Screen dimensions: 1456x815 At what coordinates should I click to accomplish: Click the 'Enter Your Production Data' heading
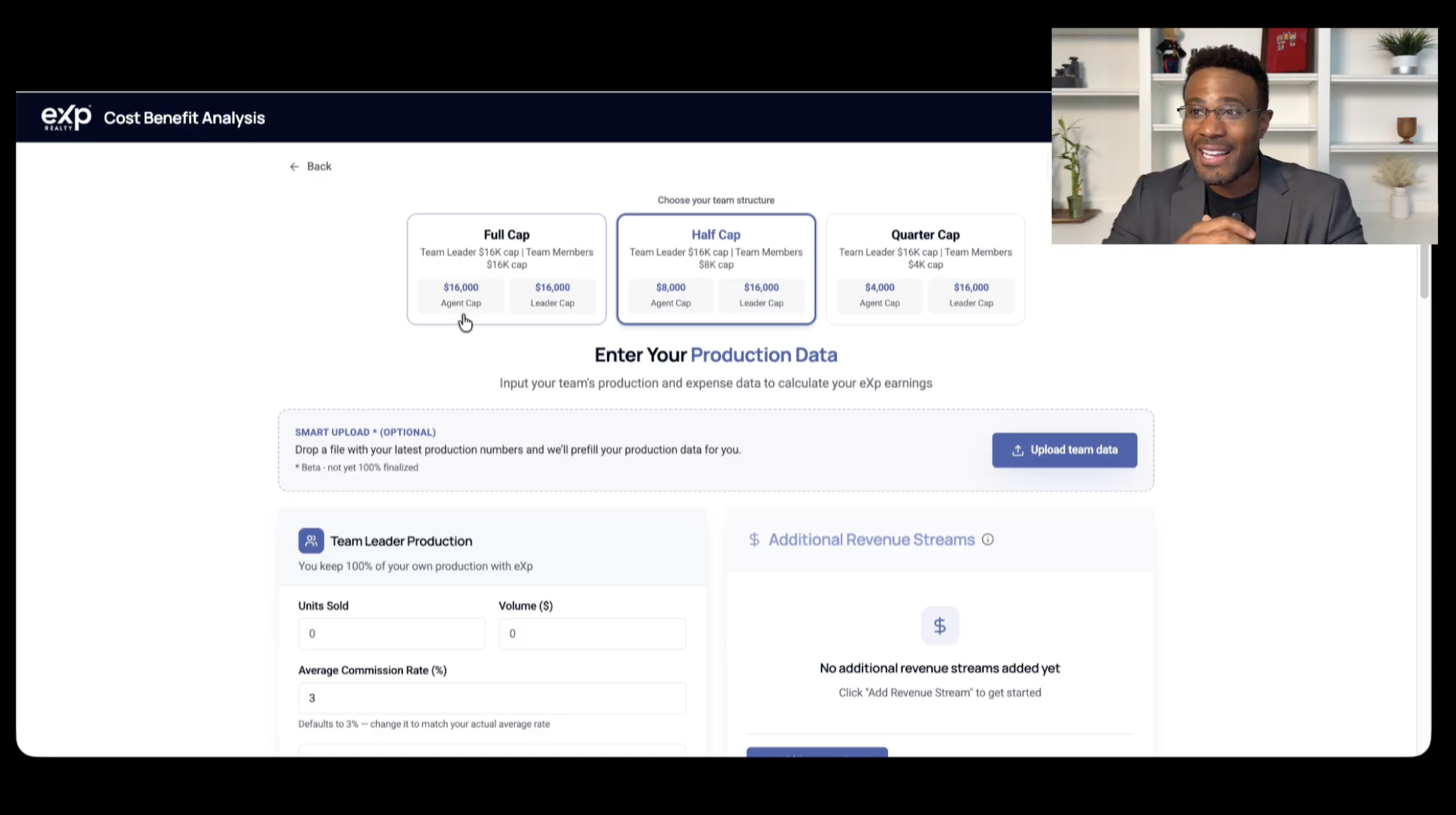(716, 355)
